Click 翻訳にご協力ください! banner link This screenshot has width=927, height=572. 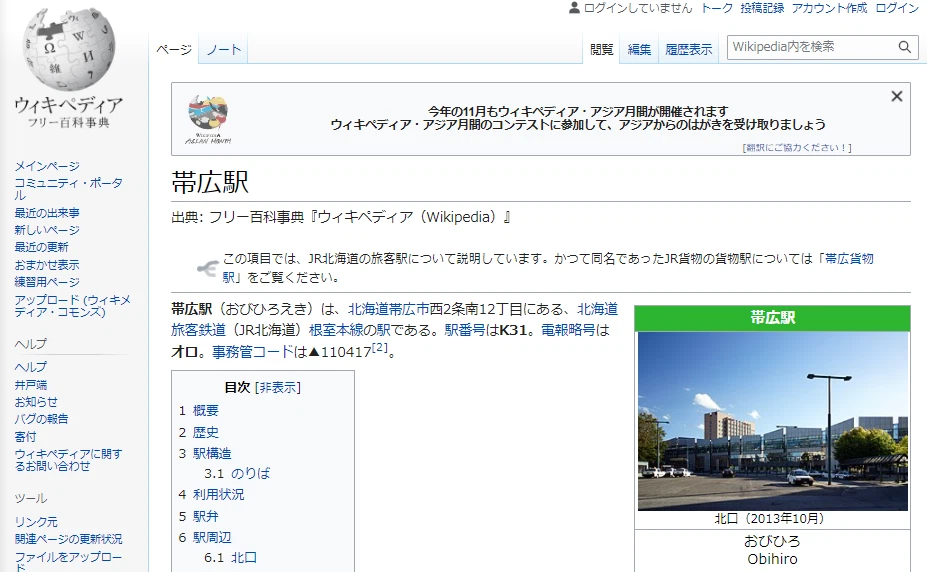[x=797, y=148]
